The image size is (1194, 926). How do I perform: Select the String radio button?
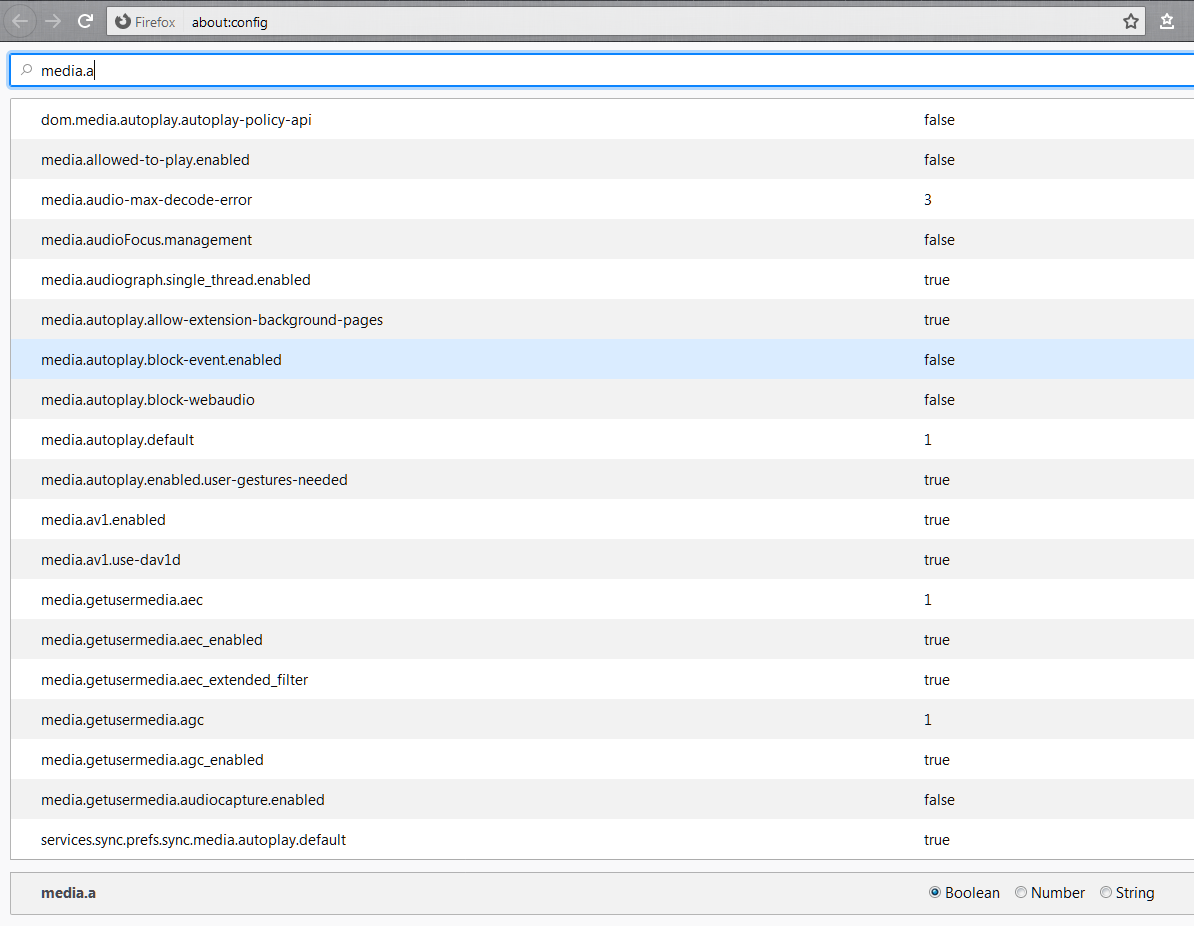click(x=1105, y=892)
